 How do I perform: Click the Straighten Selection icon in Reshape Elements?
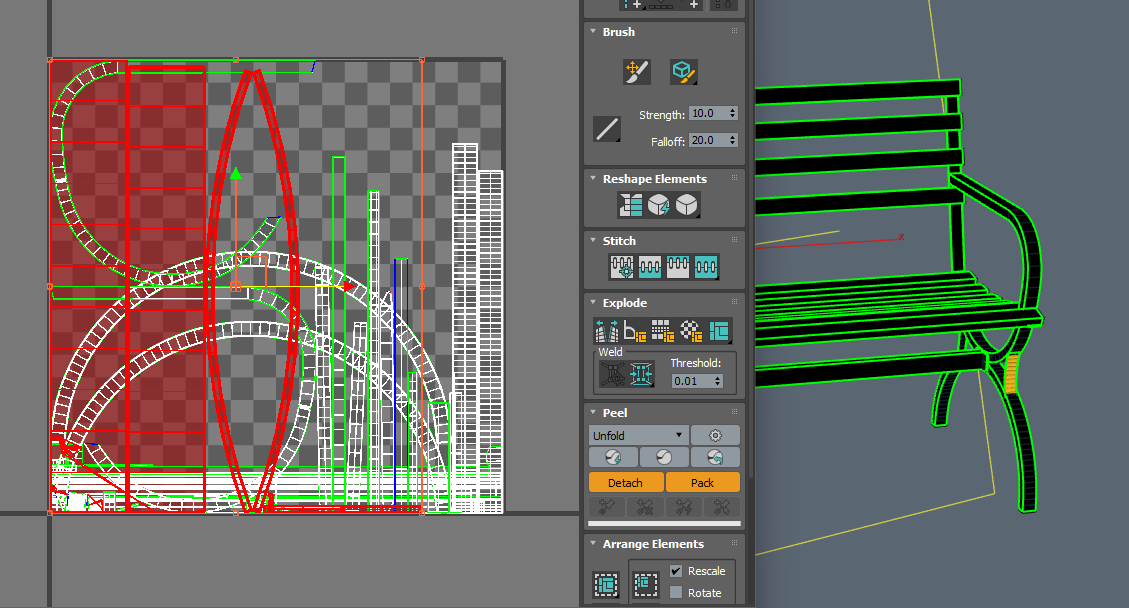pos(631,206)
